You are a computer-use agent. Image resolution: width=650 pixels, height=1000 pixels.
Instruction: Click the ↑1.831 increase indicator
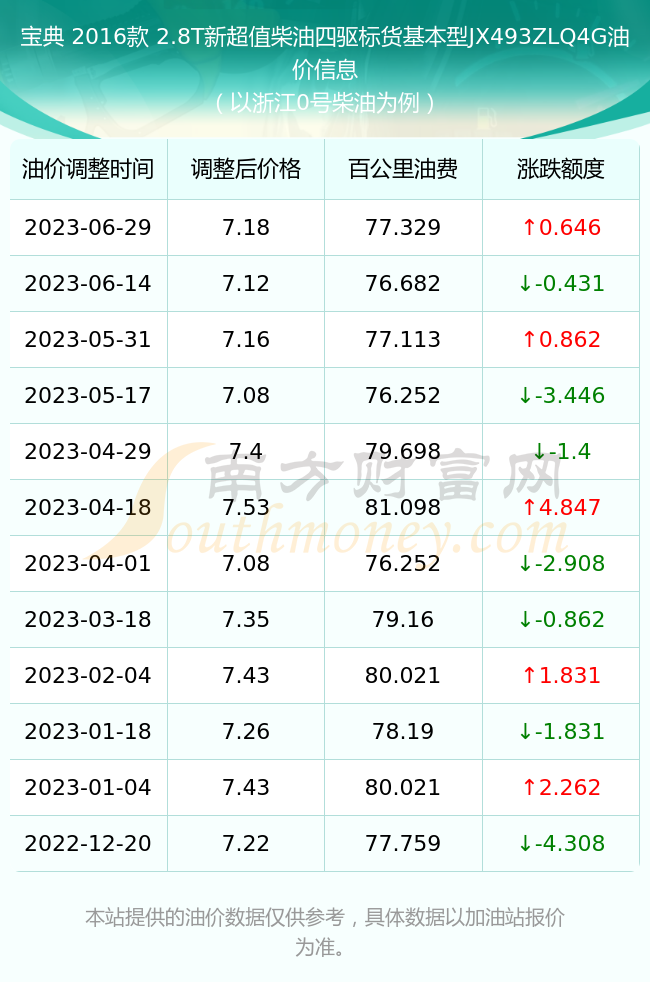click(561, 675)
